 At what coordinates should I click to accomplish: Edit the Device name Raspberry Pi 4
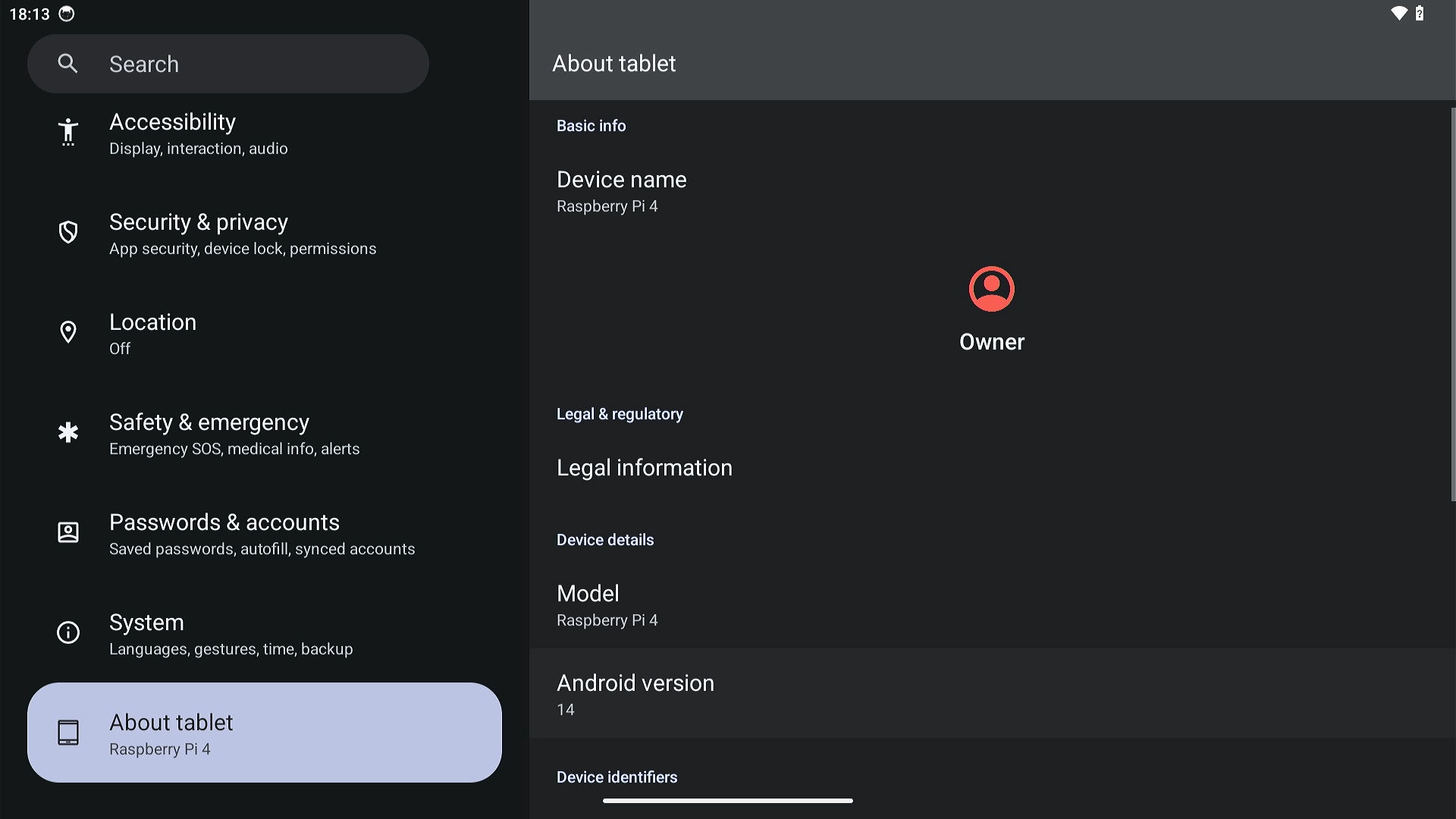(990, 191)
